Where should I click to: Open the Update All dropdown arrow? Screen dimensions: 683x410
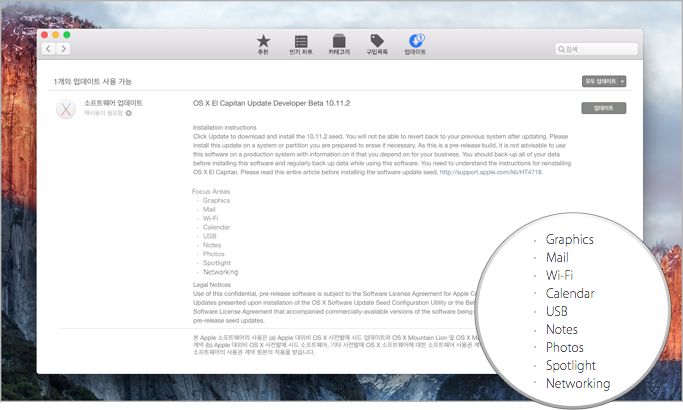(x=622, y=81)
